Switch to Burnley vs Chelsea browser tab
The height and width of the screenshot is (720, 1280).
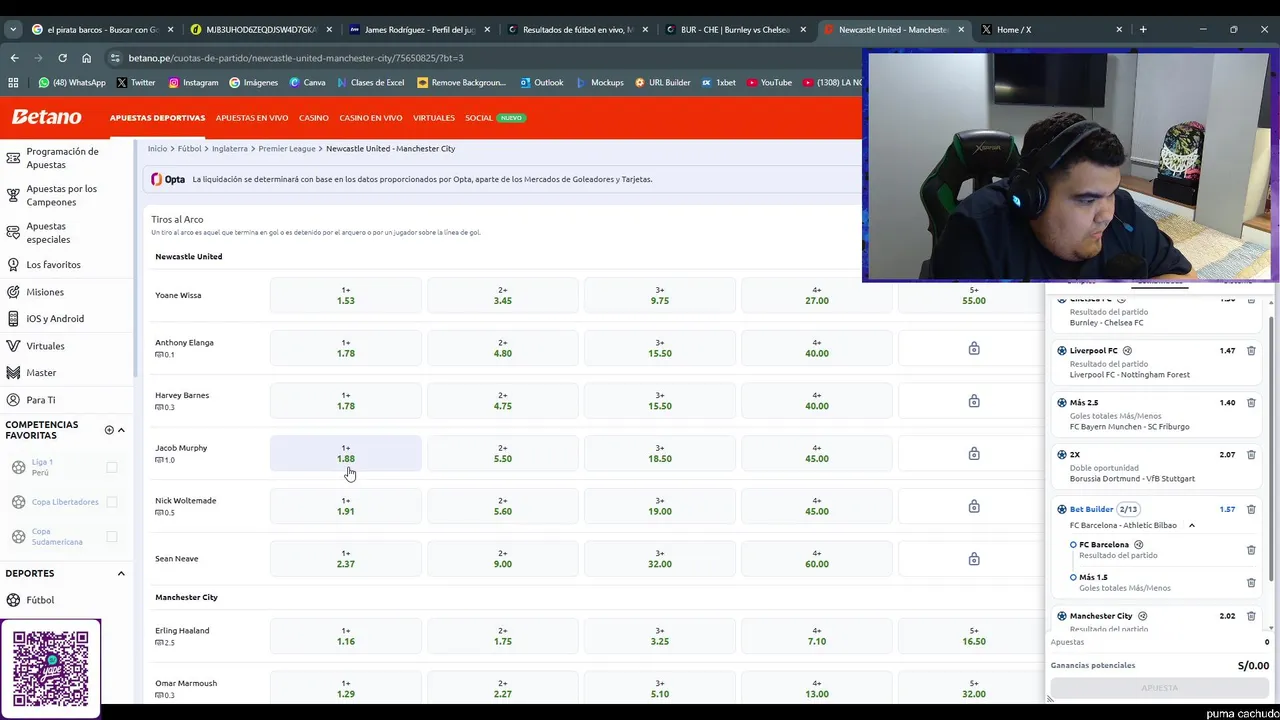[x=735, y=29]
